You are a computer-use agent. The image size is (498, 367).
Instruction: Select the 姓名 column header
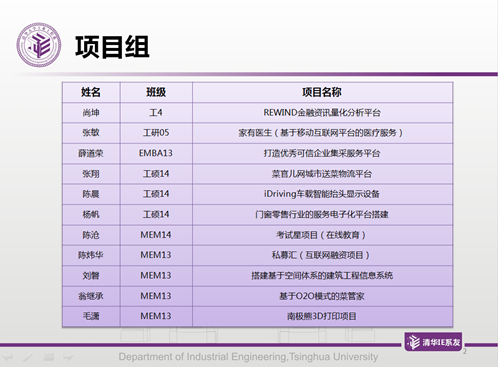[x=91, y=92]
